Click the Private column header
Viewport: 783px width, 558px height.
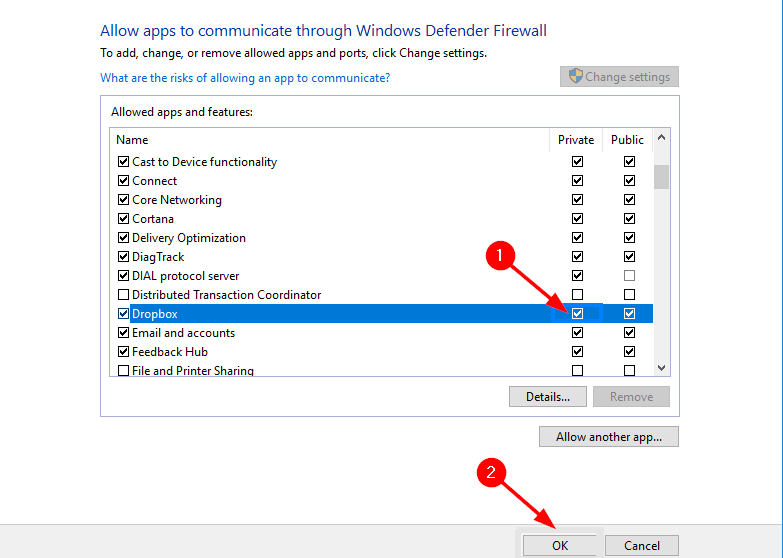click(x=576, y=140)
